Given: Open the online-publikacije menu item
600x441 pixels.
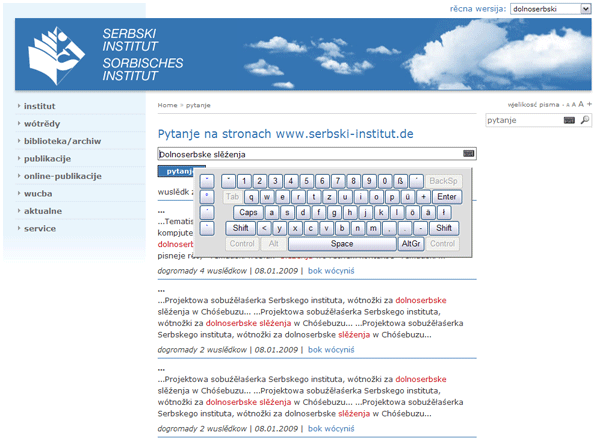Looking at the screenshot, I should point(63,176).
